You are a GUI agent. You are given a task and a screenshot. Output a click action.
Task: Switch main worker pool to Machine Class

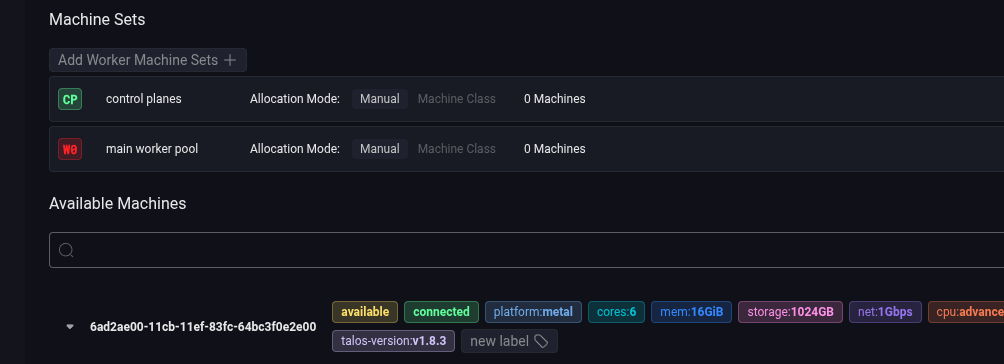tap(457, 149)
